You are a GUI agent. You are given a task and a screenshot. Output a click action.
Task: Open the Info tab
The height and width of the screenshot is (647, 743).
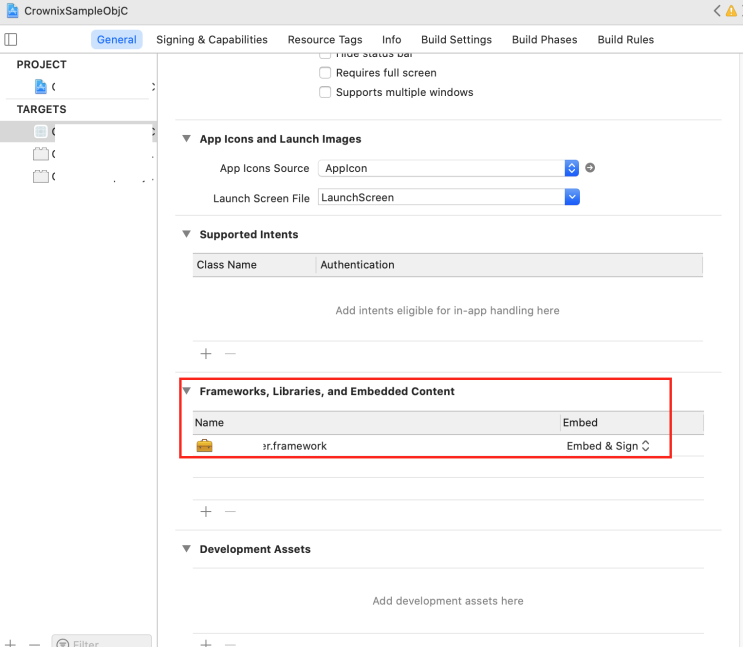(391, 39)
